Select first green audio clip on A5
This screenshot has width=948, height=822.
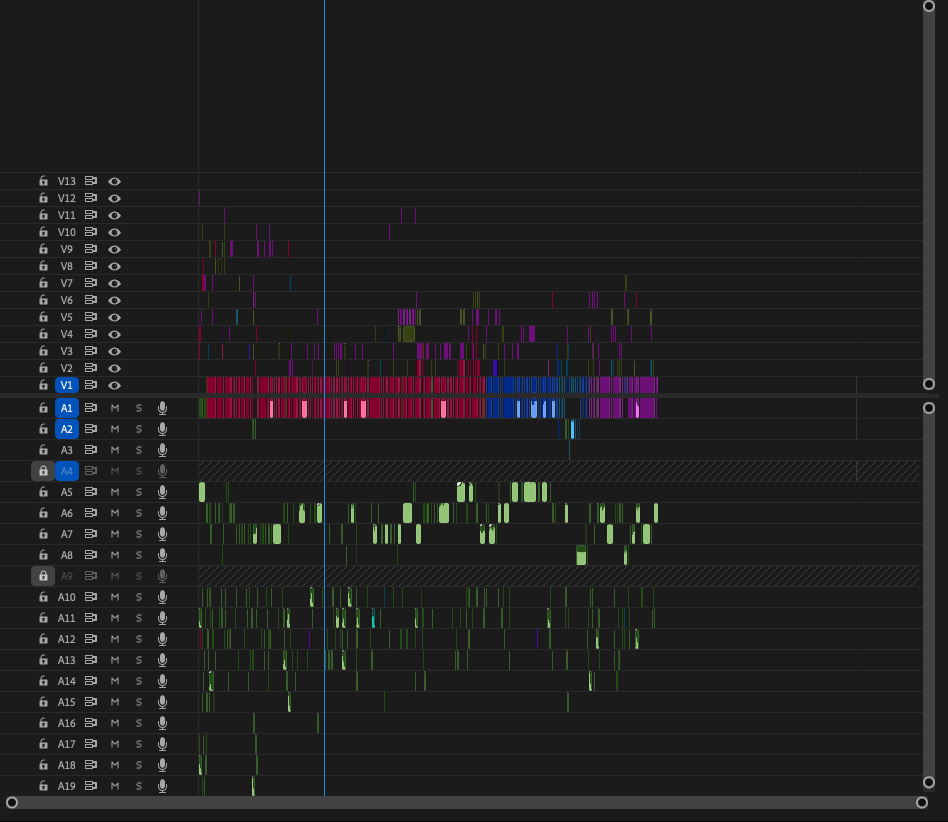point(202,492)
